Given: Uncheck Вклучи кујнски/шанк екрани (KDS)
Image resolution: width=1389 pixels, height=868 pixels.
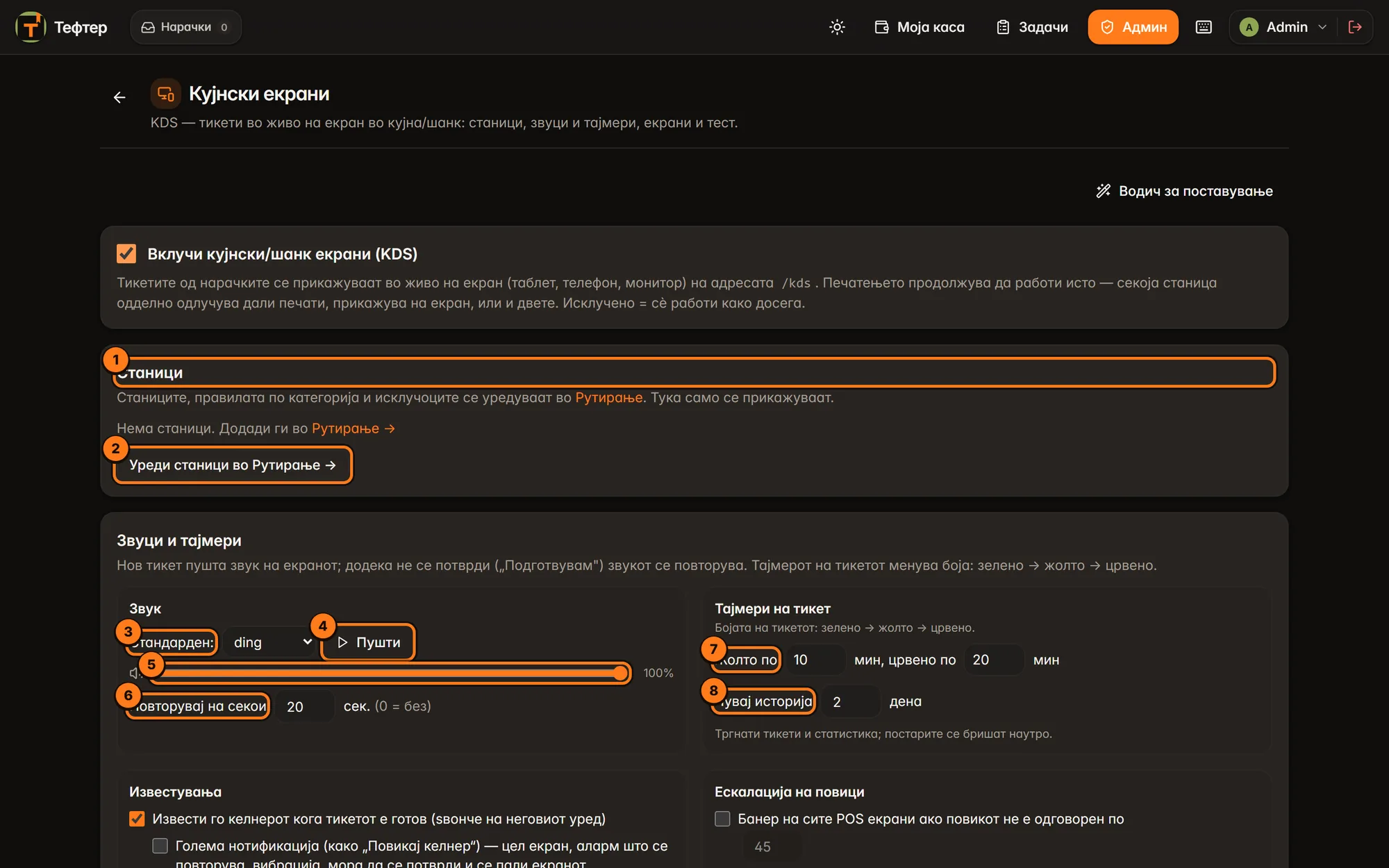Looking at the screenshot, I should click(x=126, y=253).
